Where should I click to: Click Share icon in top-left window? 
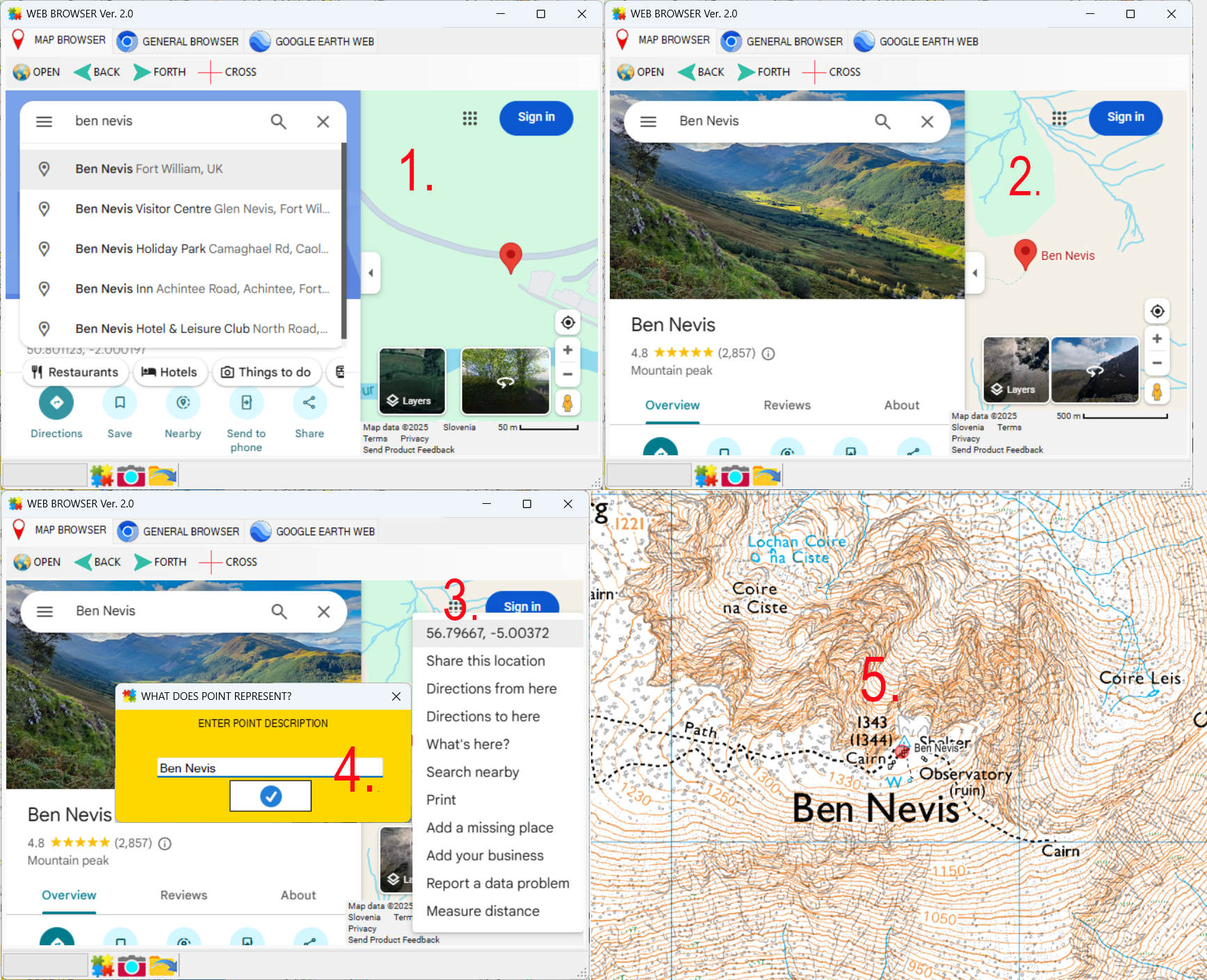309,402
